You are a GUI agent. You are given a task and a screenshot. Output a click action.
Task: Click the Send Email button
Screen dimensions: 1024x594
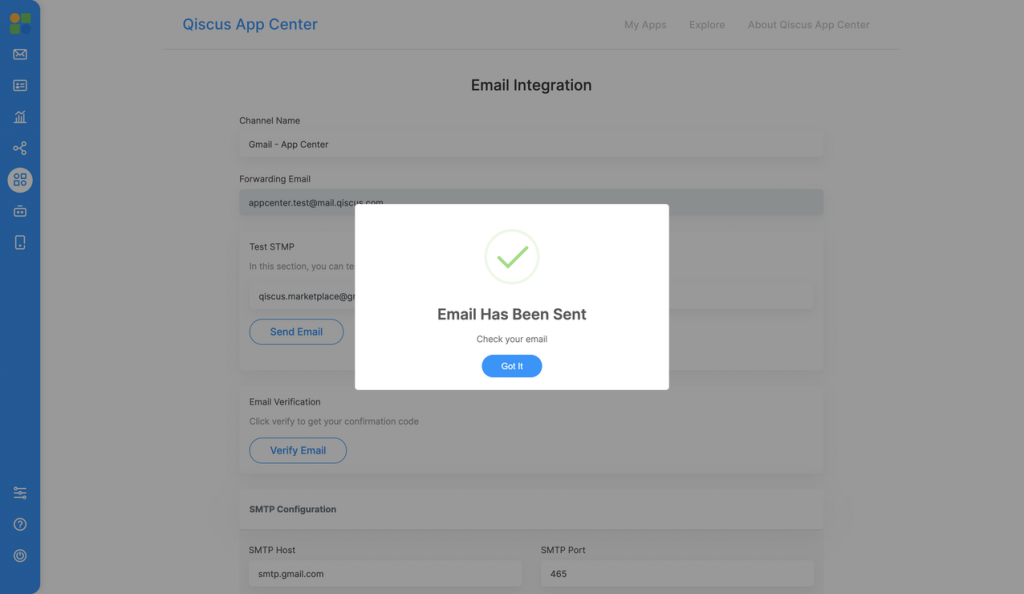pyautogui.click(x=296, y=332)
